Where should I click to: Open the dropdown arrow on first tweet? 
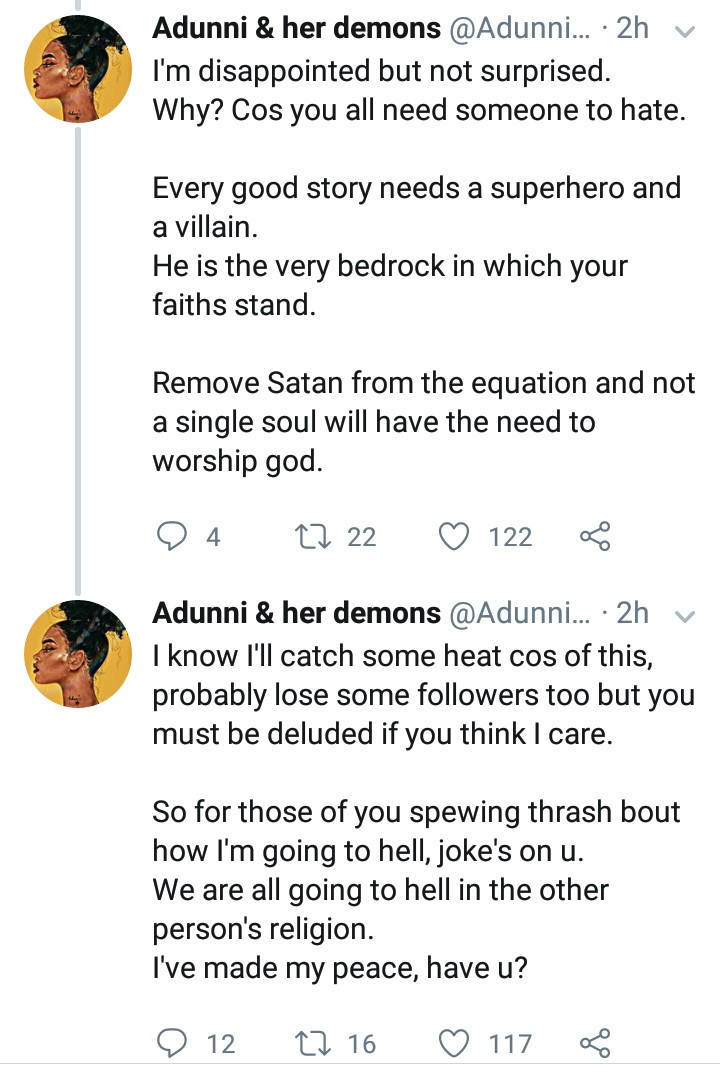(x=686, y=32)
